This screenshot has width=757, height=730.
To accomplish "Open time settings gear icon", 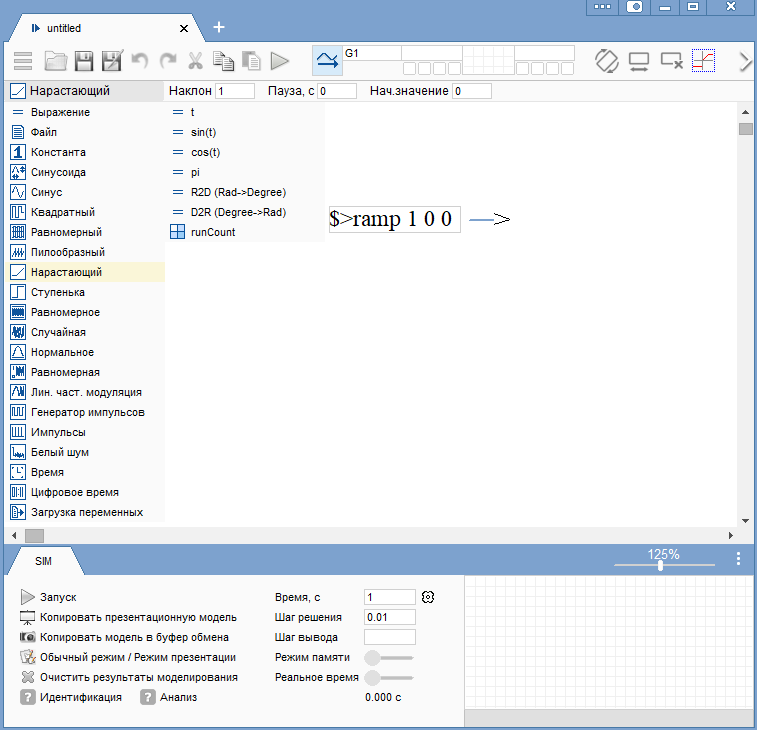I will 428,597.
